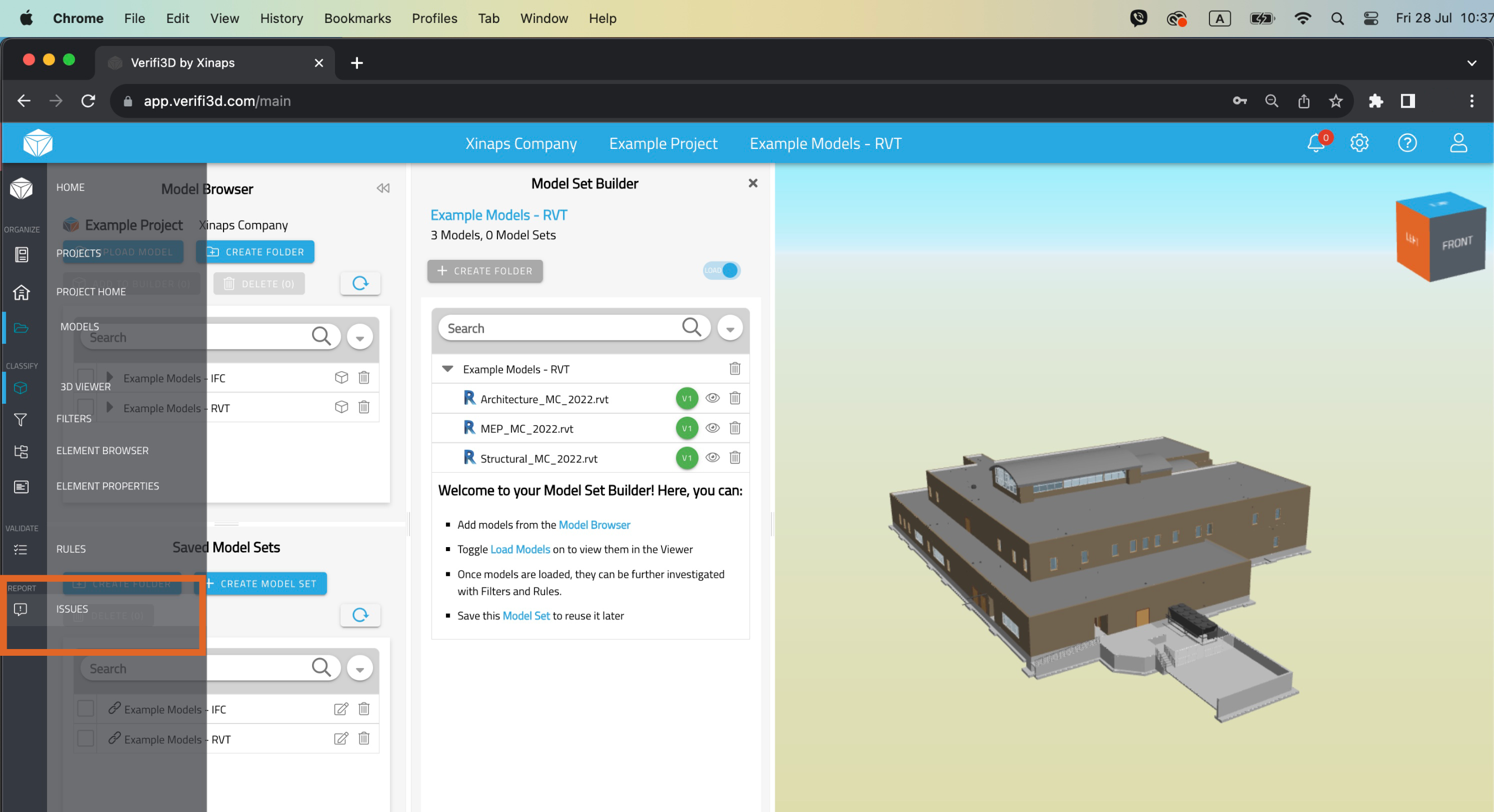The image size is (1494, 812).
Task: Open Spotlight search in menu bar
Action: 1337,18
